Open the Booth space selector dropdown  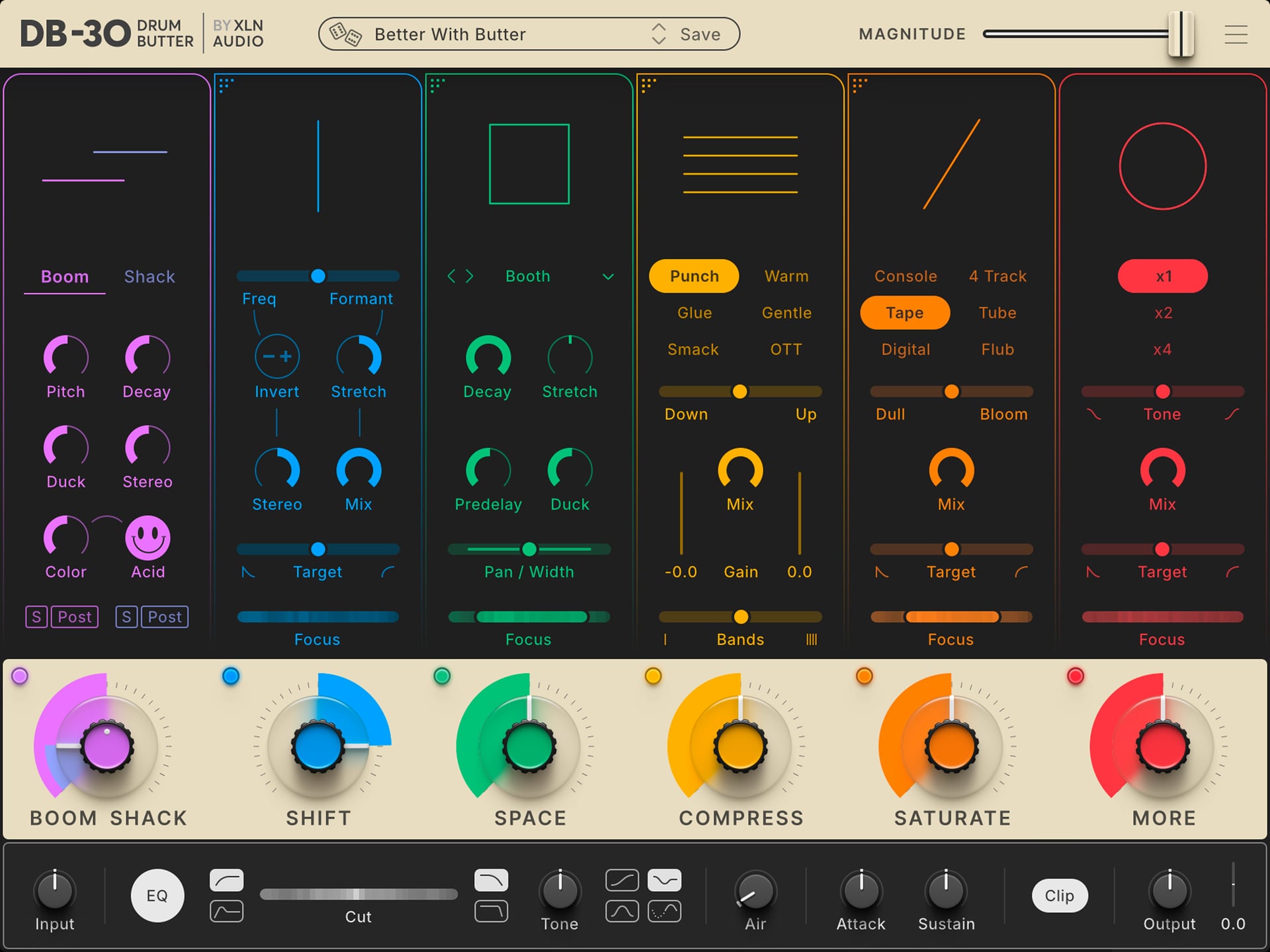coord(608,277)
